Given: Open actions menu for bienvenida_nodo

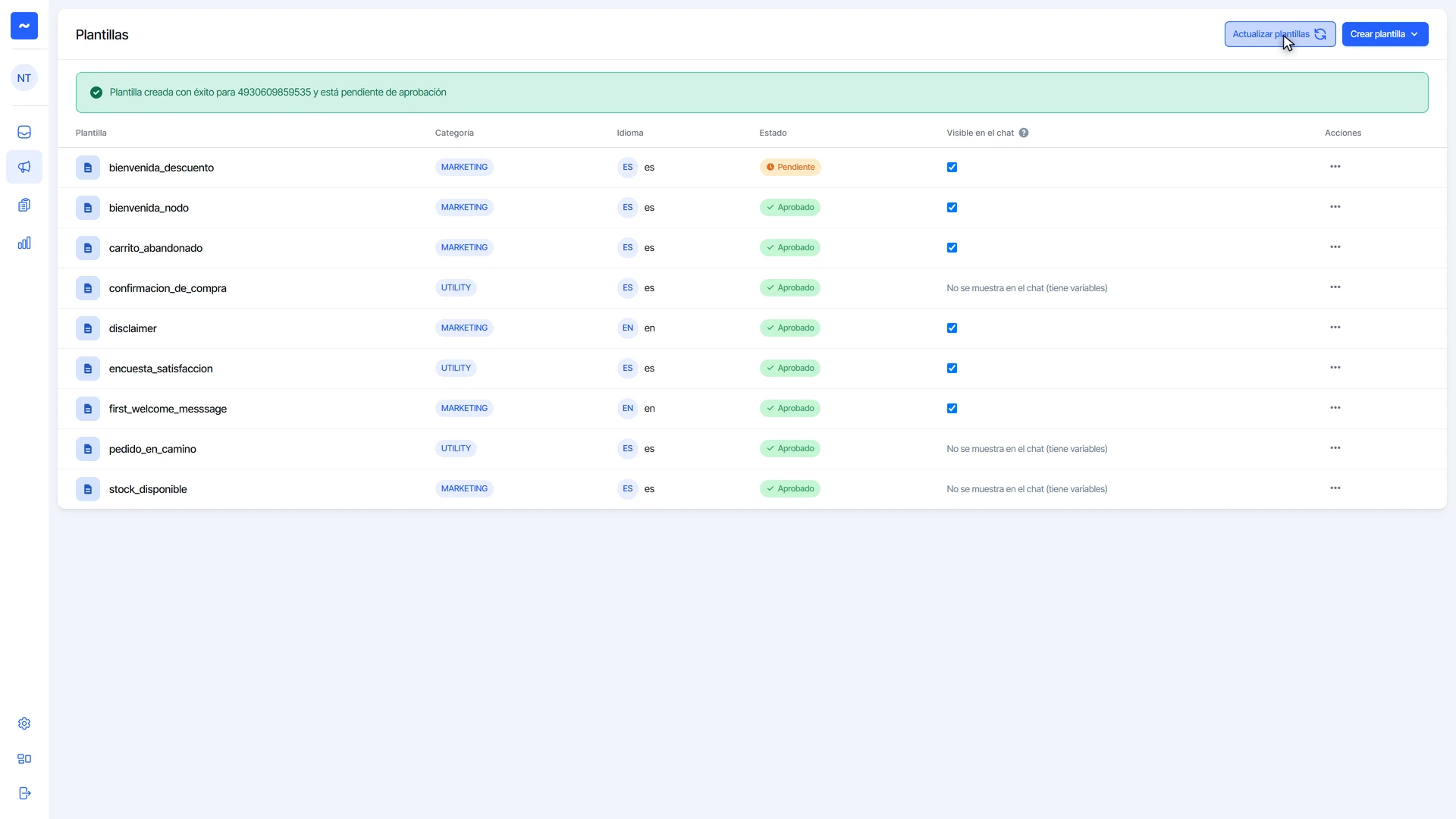Looking at the screenshot, I should 1335,207.
